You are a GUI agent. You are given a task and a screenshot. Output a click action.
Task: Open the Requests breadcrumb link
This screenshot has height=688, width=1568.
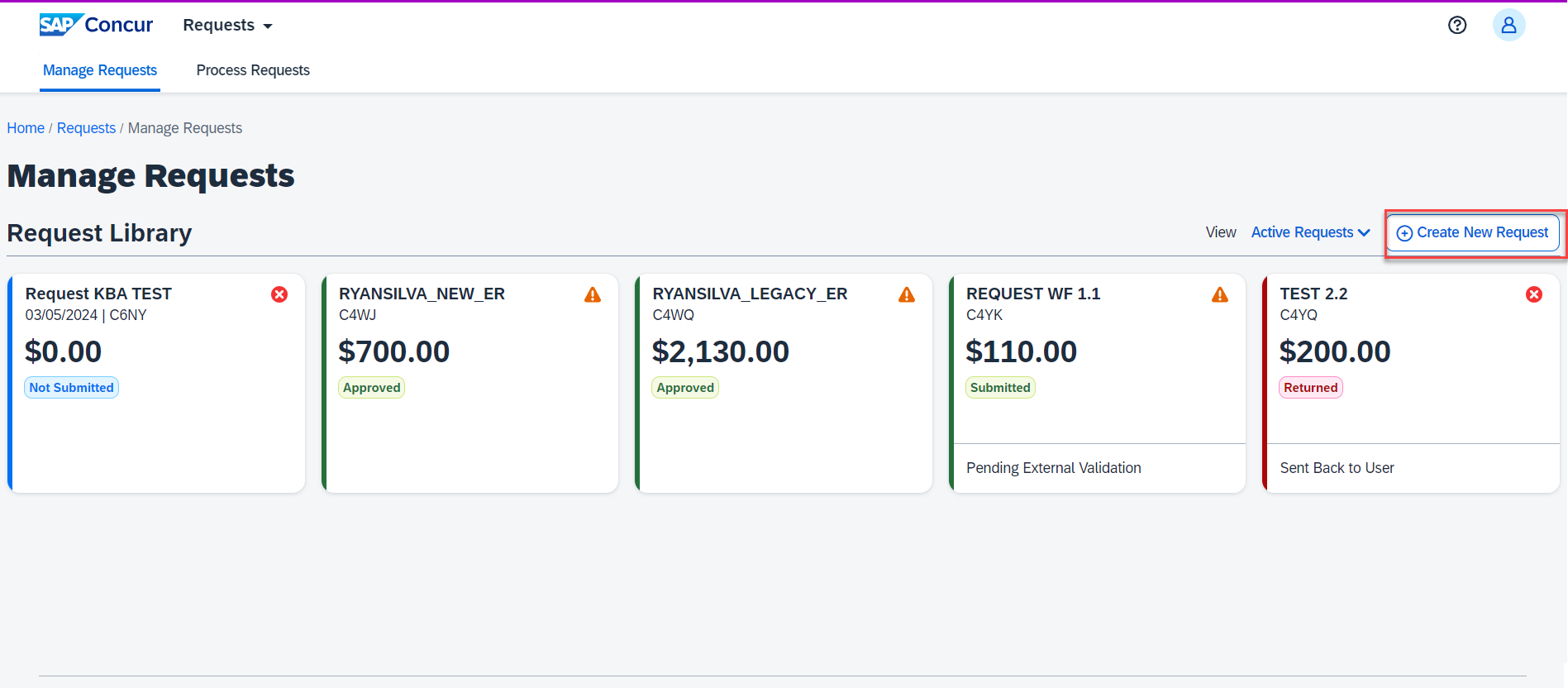coord(86,128)
